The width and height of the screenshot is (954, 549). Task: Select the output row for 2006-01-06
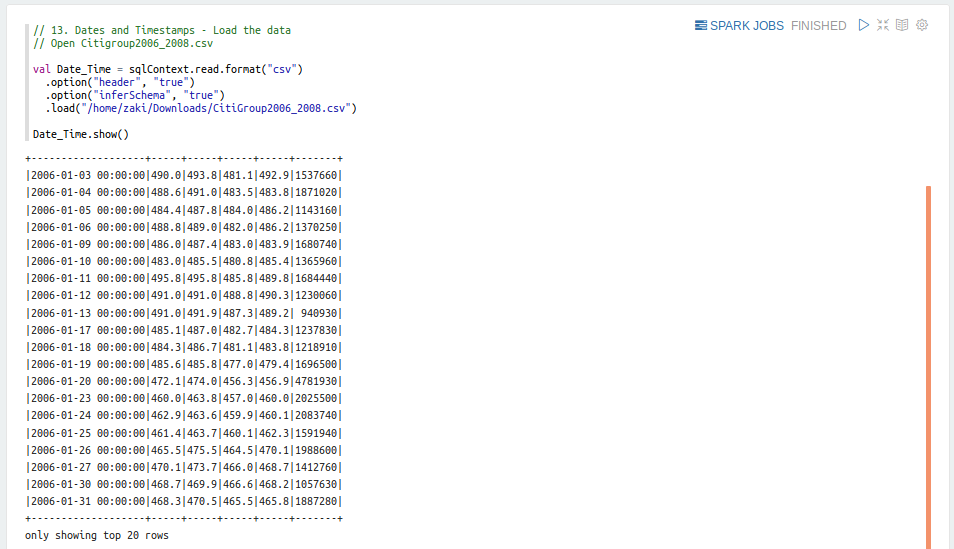184,227
